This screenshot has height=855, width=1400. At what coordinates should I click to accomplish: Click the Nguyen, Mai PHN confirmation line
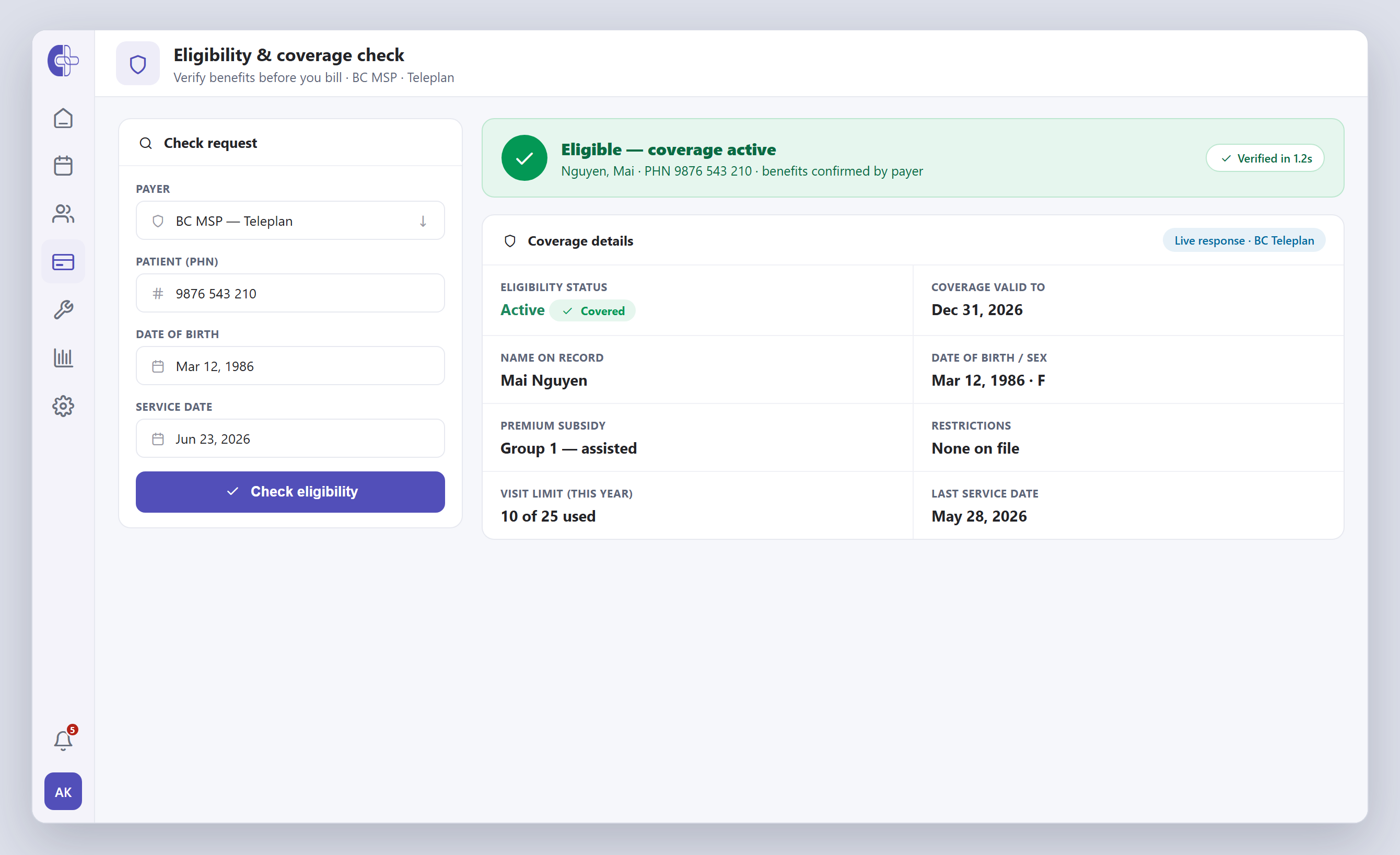[x=741, y=171]
